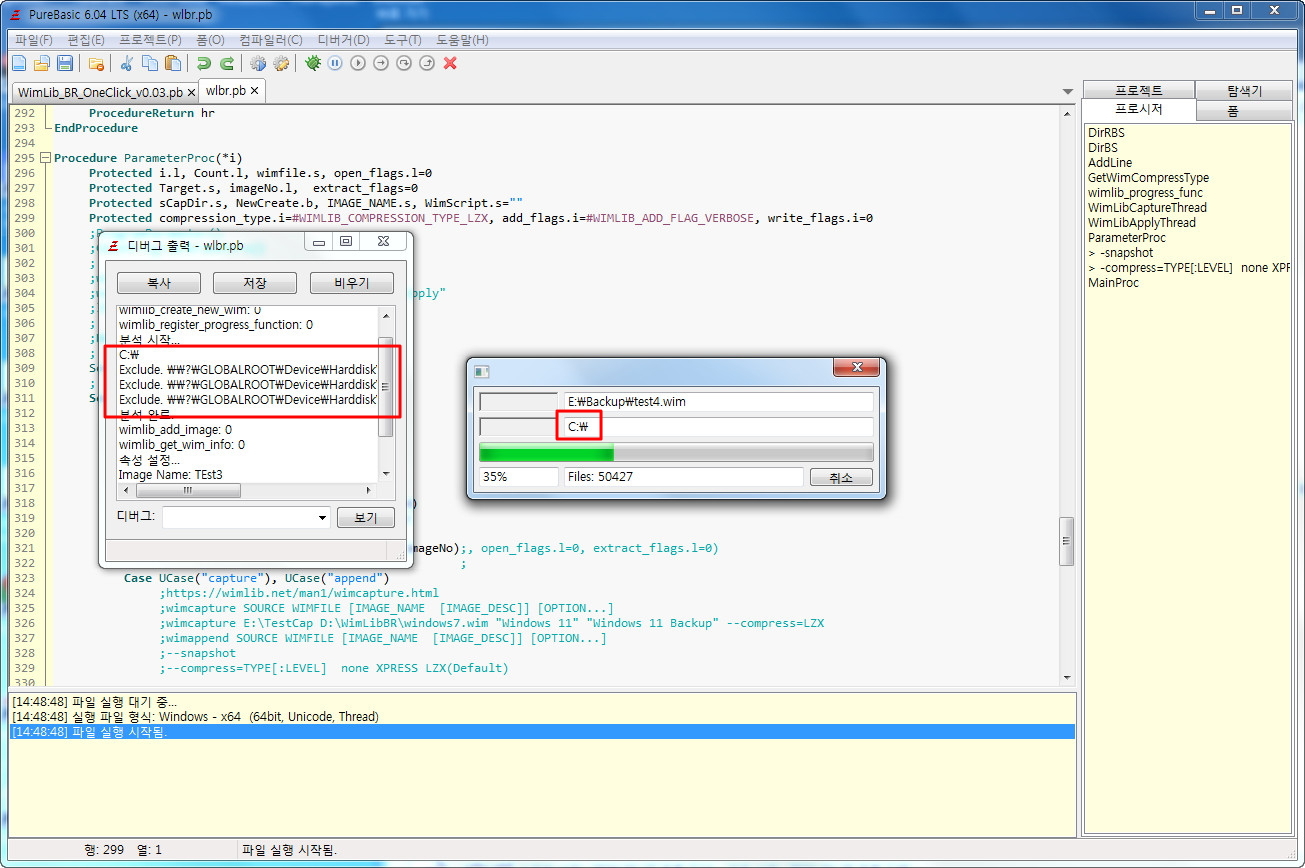Click the '파일 실행 시작됨.' log line
The width and height of the screenshot is (1305, 868).
(x=542, y=732)
